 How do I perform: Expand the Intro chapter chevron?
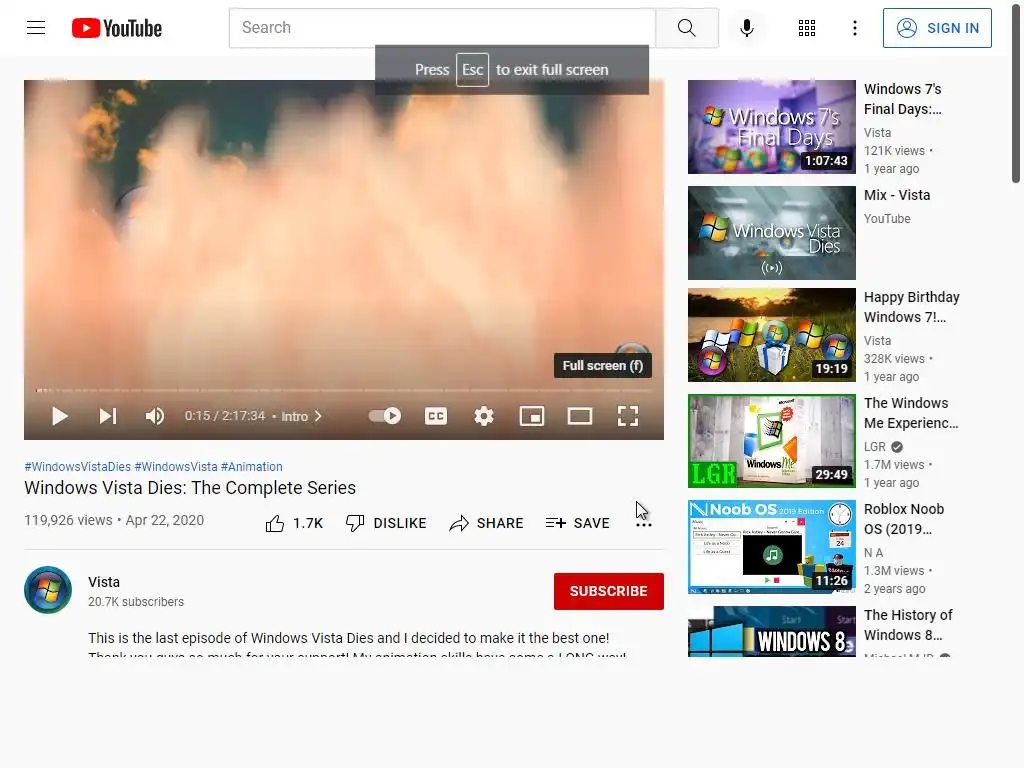click(318, 416)
